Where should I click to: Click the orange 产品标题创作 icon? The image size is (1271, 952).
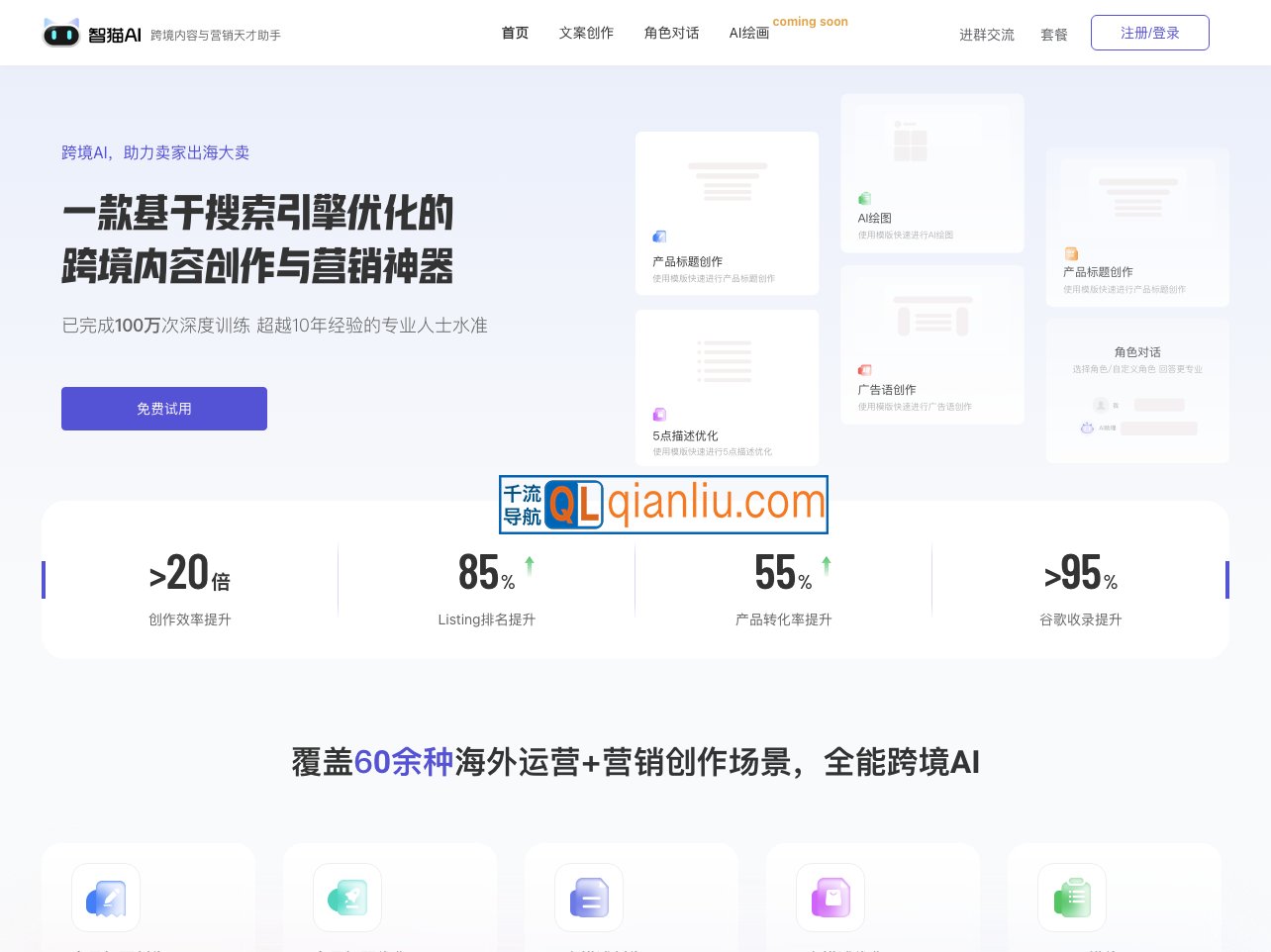pos(1070,253)
